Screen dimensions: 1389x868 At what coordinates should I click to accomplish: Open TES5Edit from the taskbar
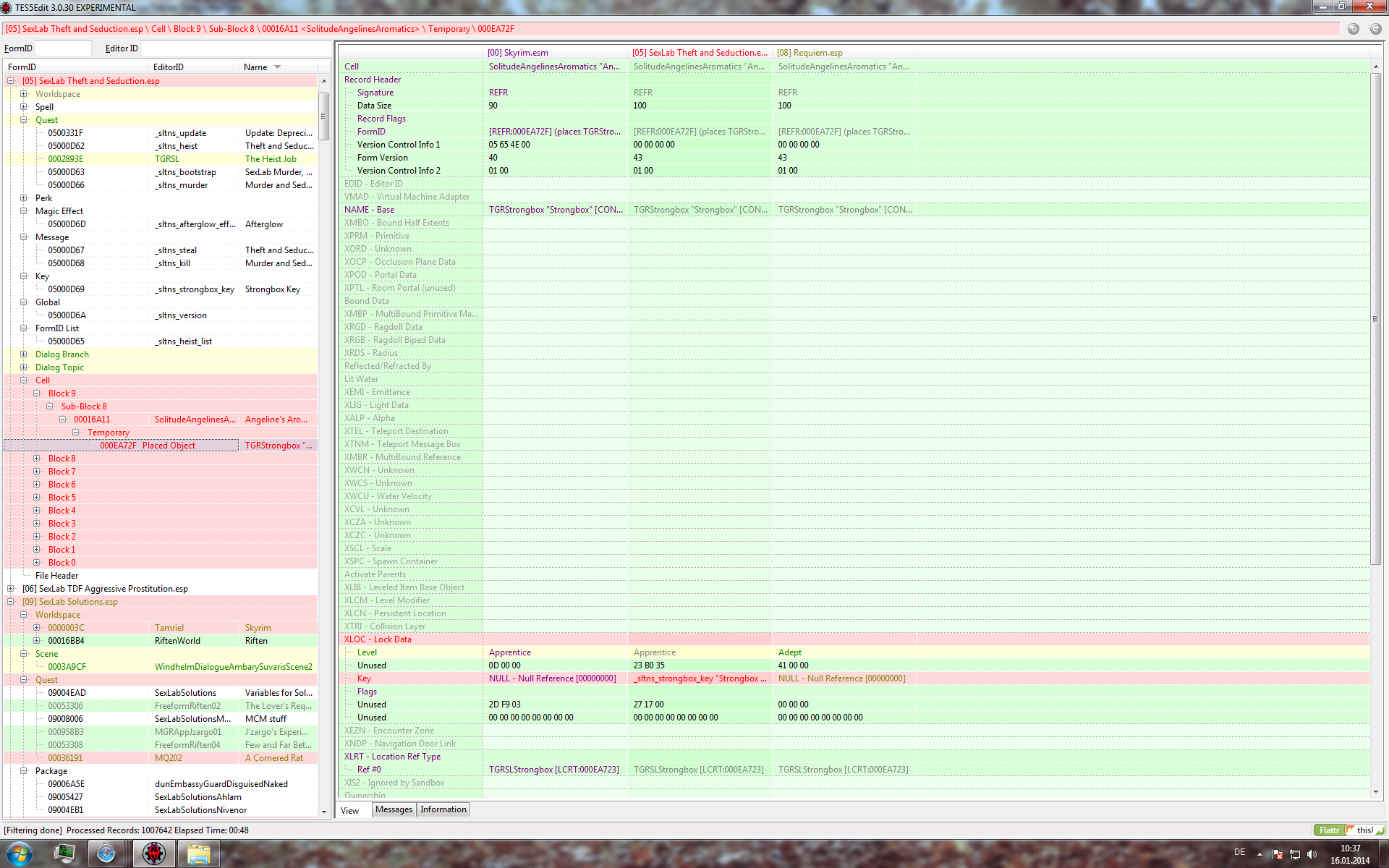pyautogui.click(x=153, y=854)
